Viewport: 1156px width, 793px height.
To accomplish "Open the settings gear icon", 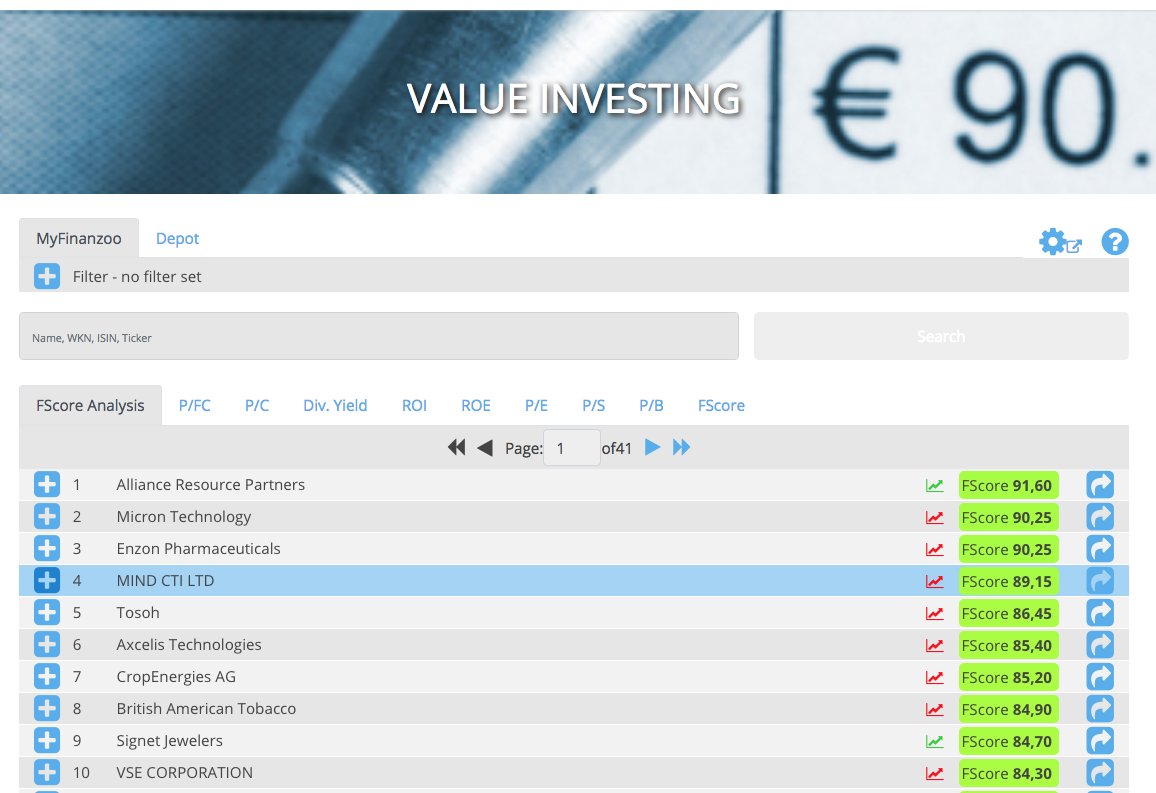I will (1051, 241).
